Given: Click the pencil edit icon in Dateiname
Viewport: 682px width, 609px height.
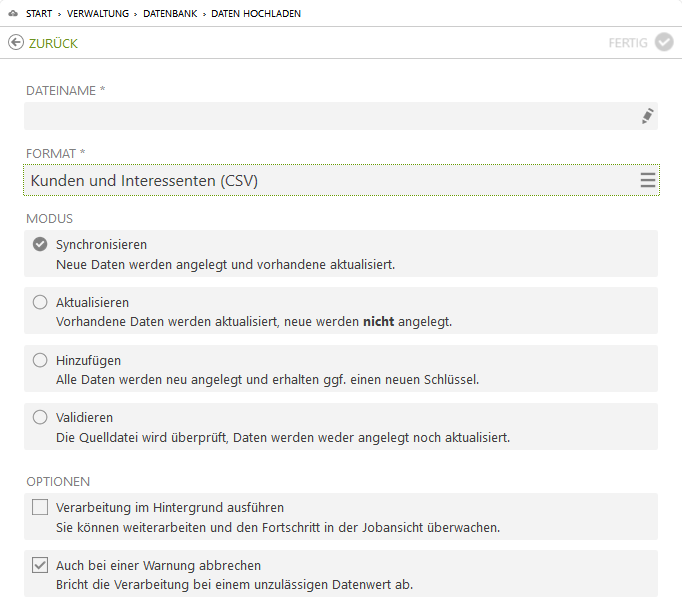Looking at the screenshot, I should point(648,116).
